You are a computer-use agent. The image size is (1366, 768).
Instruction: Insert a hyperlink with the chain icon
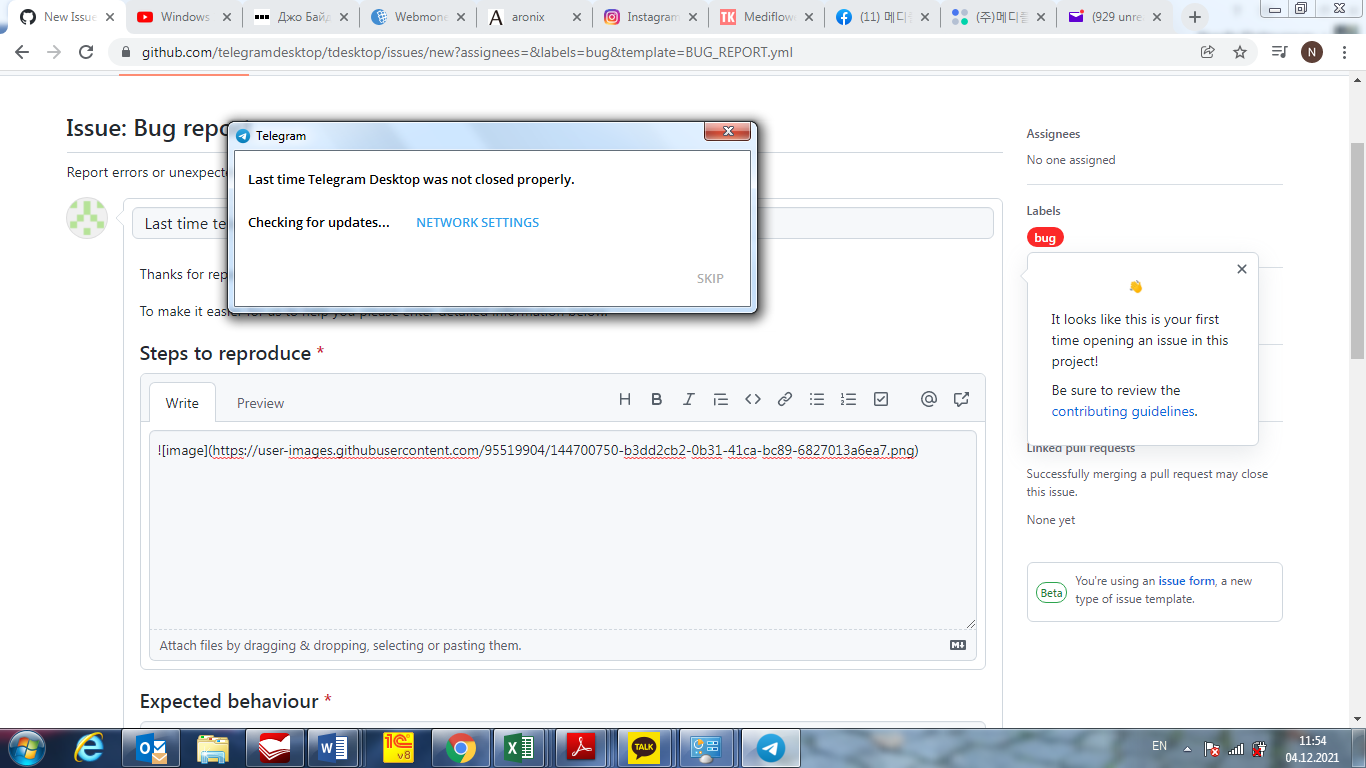[x=785, y=398]
